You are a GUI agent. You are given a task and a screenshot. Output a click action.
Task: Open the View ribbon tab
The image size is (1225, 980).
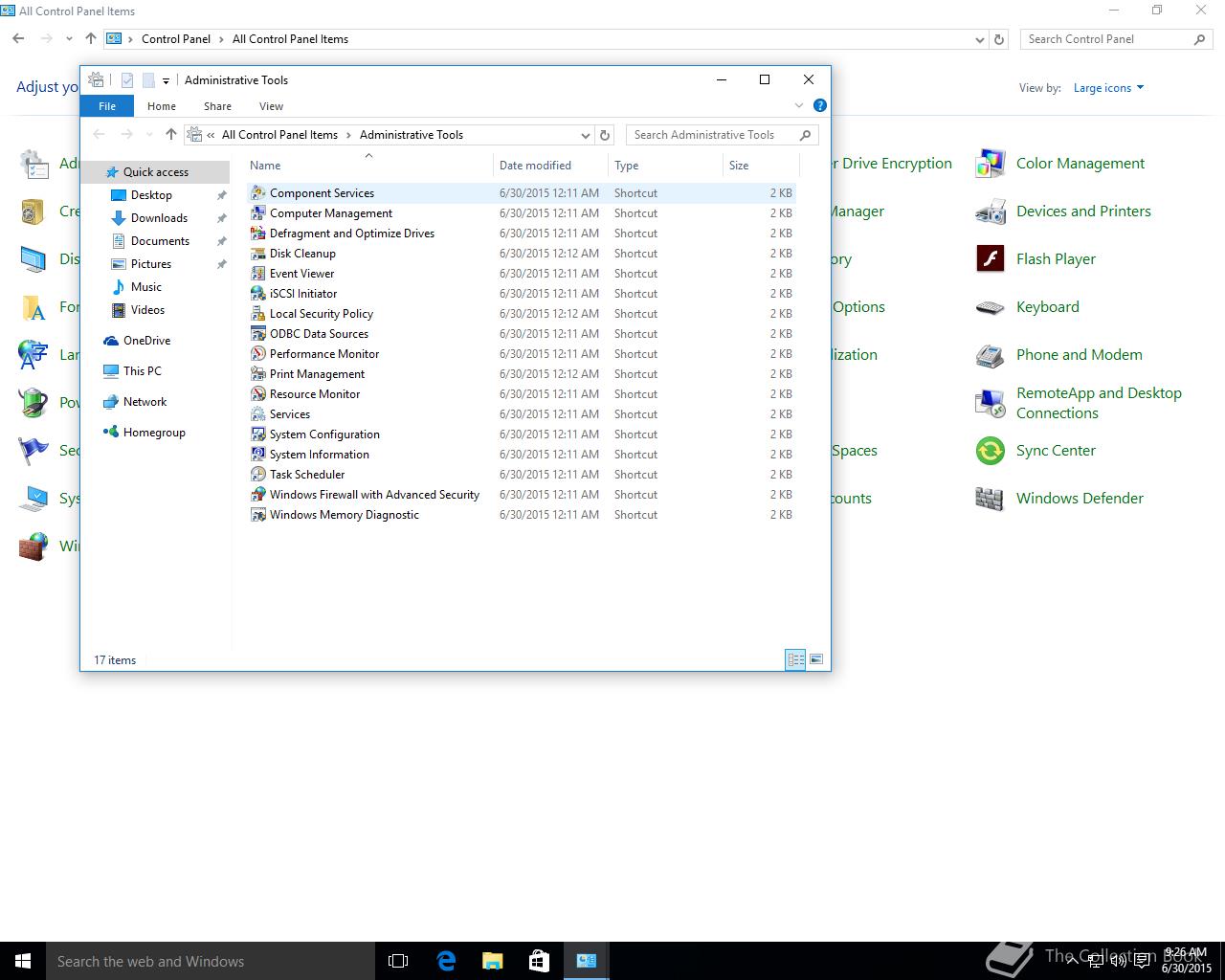point(271,106)
